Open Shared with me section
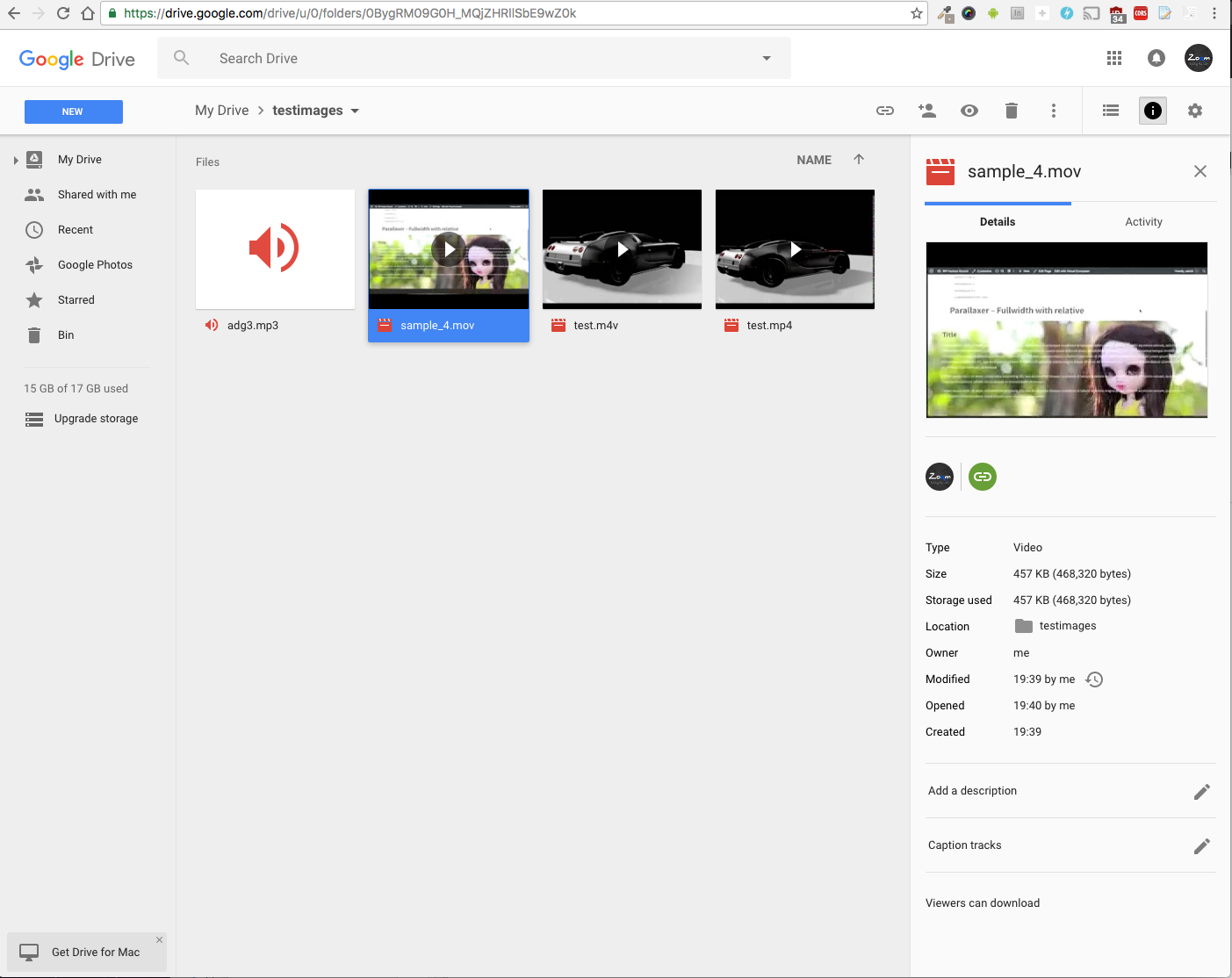 (97, 195)
